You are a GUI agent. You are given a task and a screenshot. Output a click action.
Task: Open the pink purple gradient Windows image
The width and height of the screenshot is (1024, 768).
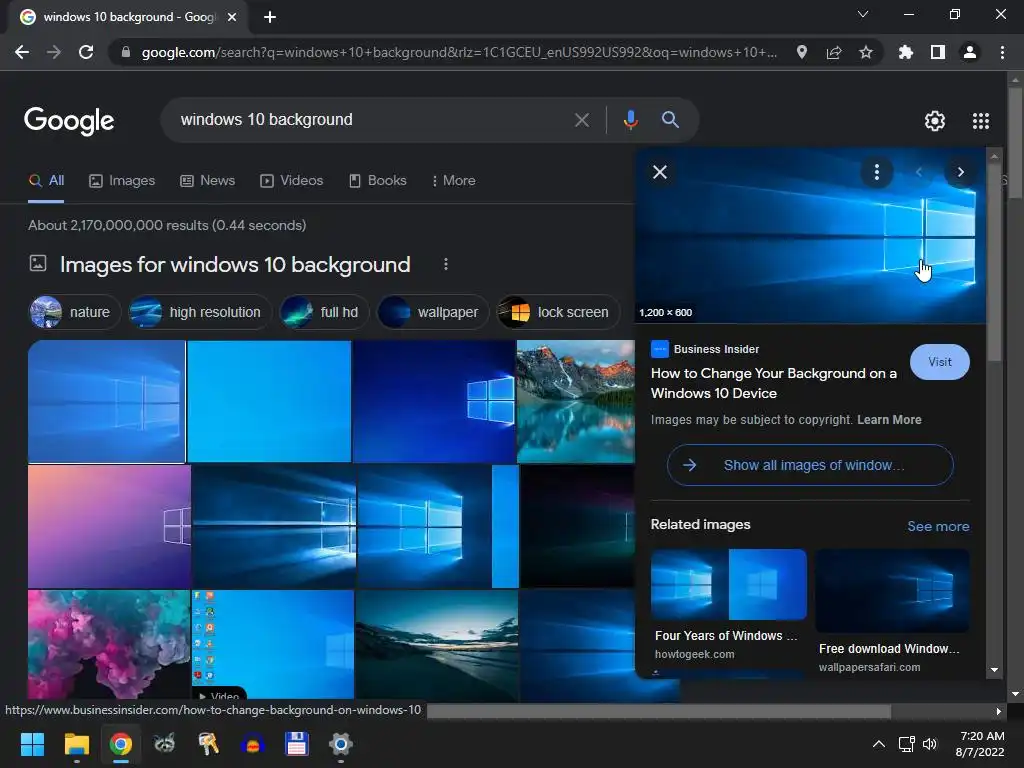[109, 526]
